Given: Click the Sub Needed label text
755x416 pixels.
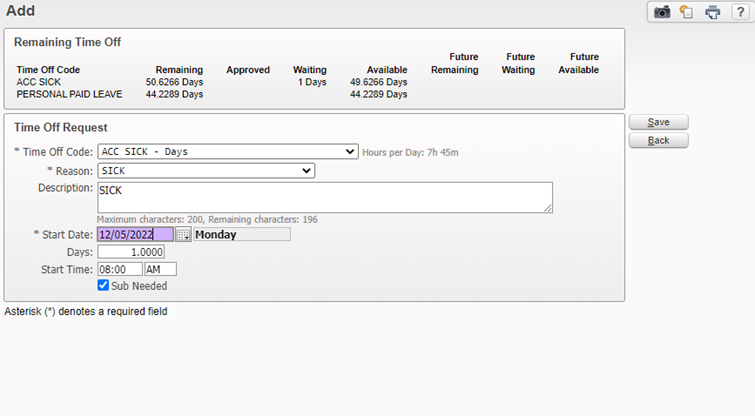Looking at the screenshot, I should pos(139,286).
